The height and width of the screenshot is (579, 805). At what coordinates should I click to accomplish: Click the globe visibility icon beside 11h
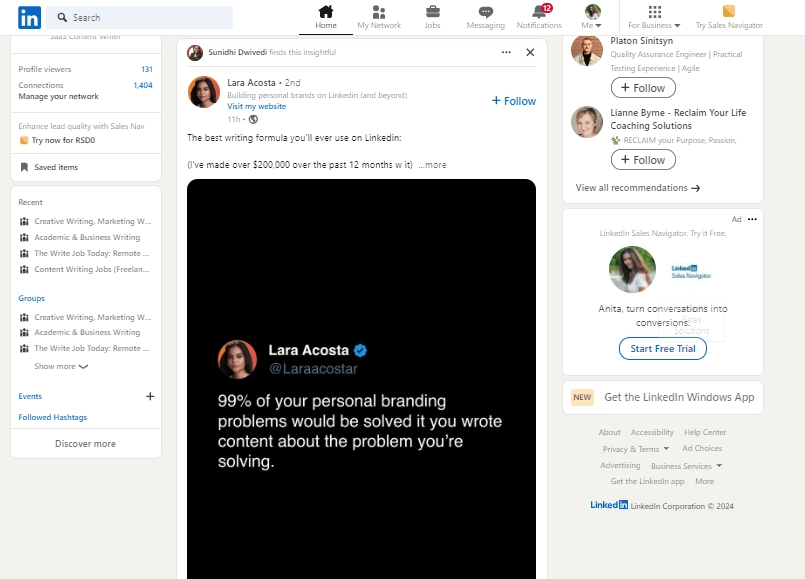pos(253,120)
